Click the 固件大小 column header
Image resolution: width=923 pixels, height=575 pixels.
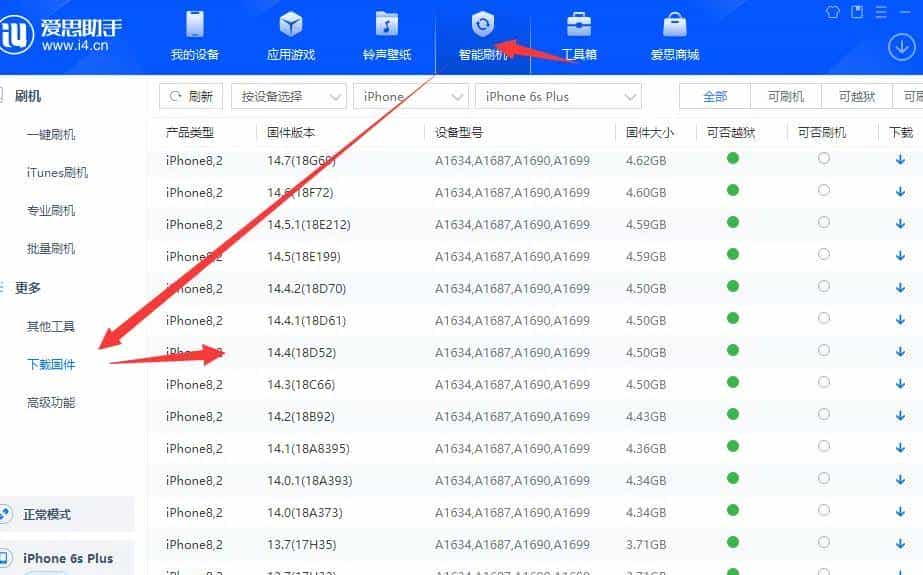click(649, 132)
